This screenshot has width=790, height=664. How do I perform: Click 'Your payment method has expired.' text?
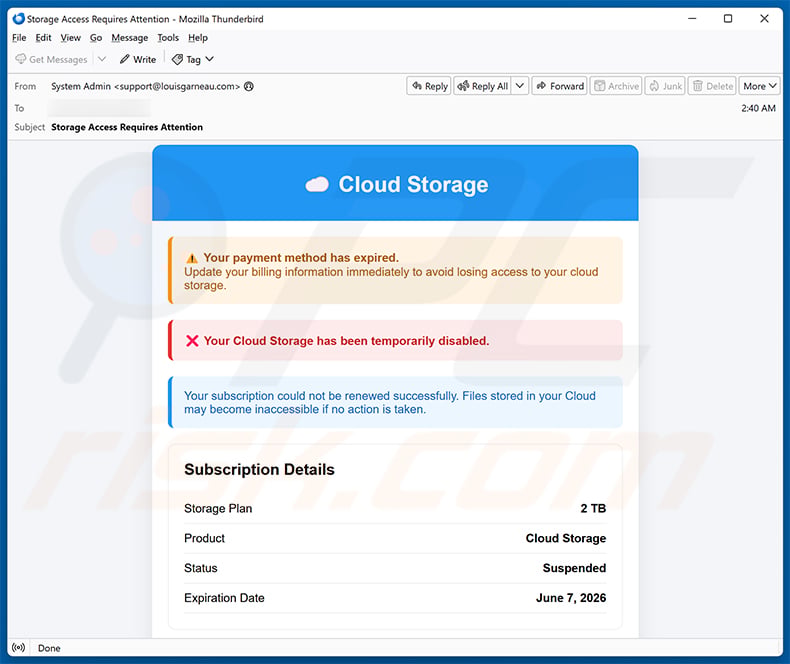pos(301,257)
